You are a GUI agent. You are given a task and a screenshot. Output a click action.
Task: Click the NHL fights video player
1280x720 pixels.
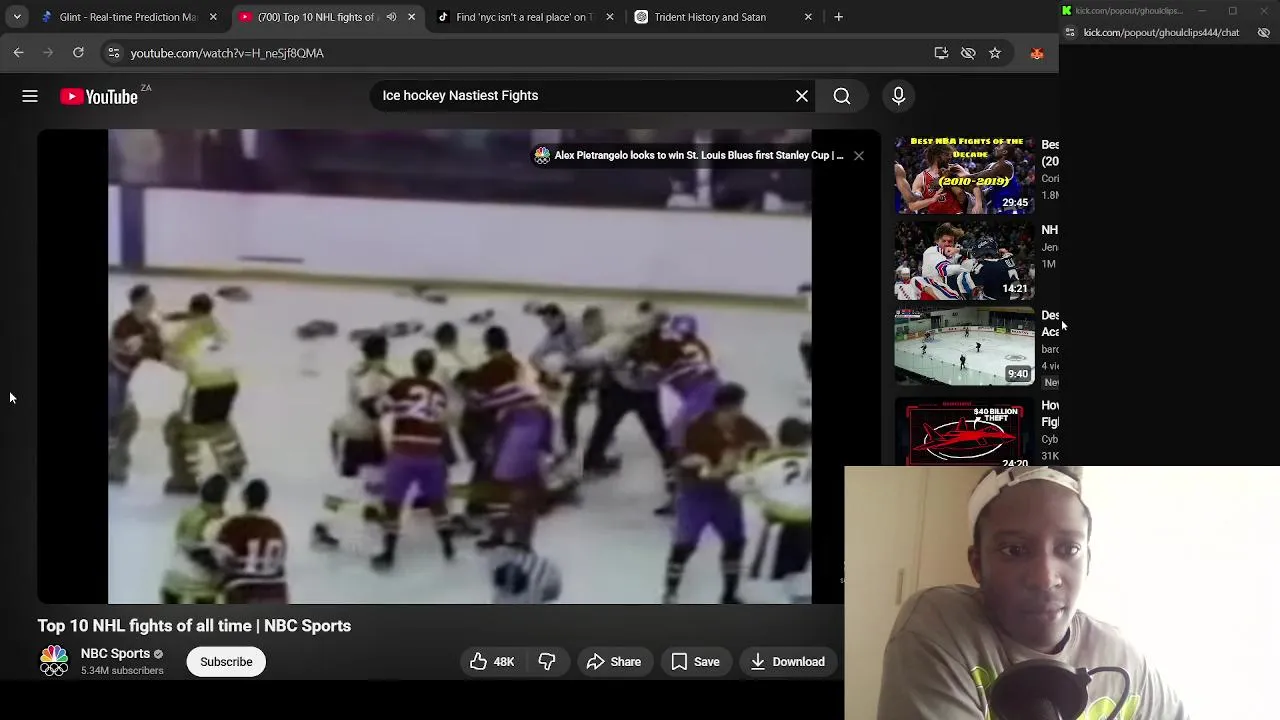click(x=460, y=366)
